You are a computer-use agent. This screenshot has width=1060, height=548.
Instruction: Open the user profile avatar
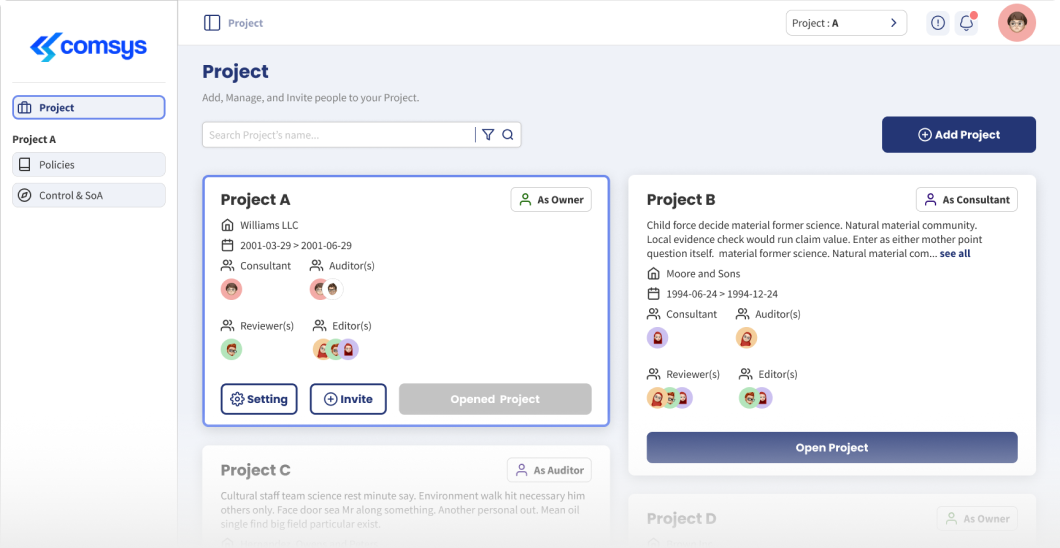tap(1017, 23)
